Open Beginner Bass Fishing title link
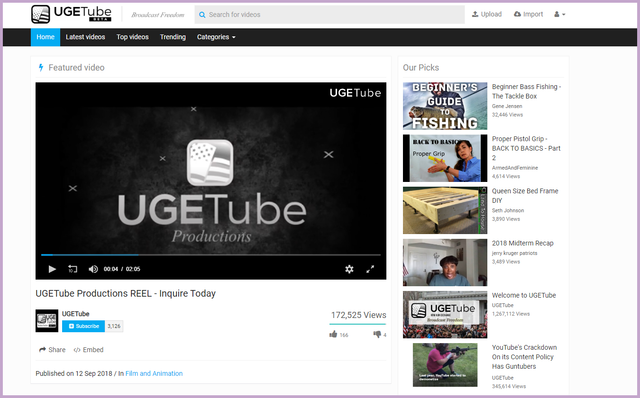640x398 pixels. click(526, 91)
